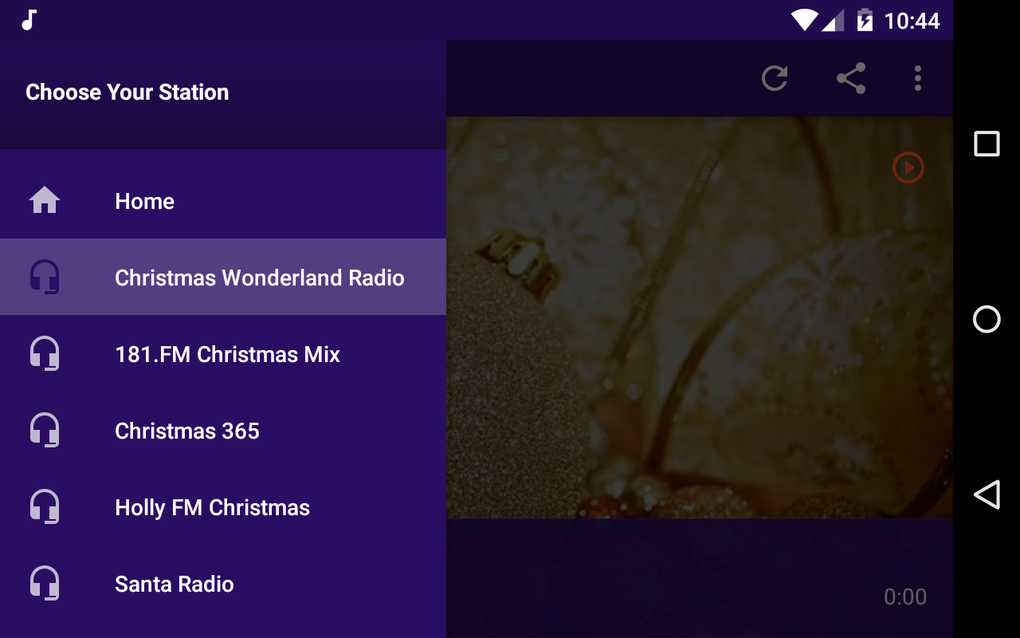Tap the share icon
The height and width of the screenshot is (638, 1020).
pos(851,78)
